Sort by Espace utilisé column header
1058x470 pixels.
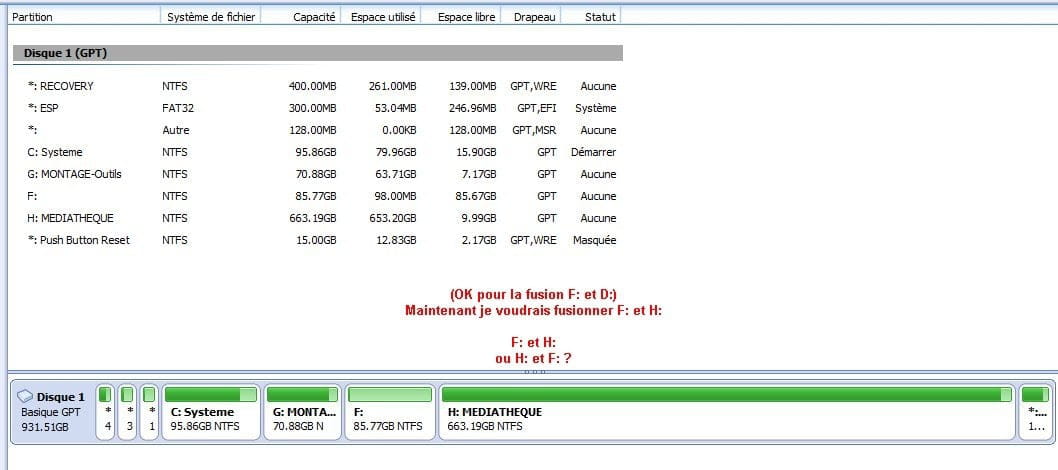[381, 17]
